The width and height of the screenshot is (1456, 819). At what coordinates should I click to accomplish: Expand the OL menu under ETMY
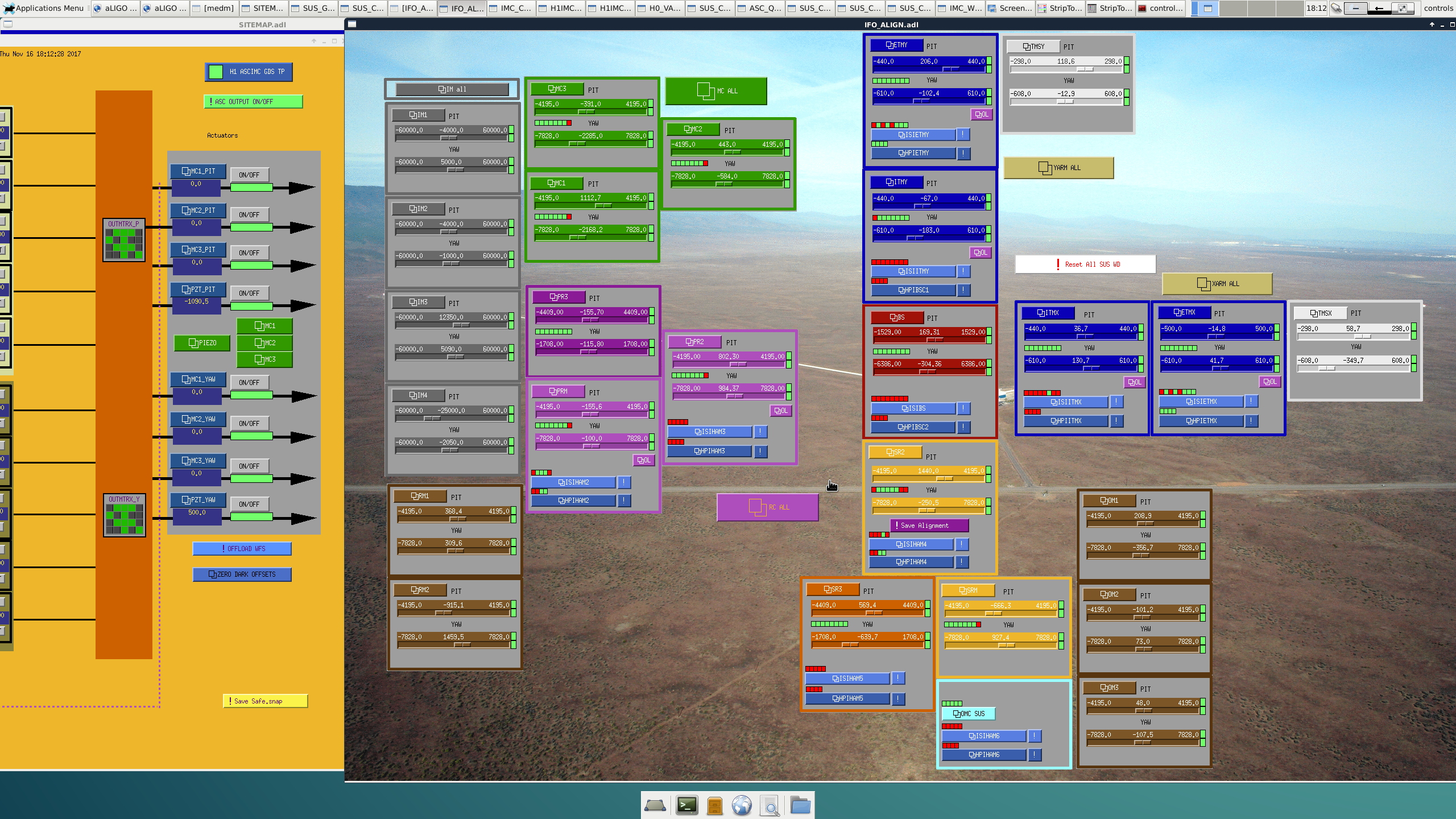(x=982, y=114)
